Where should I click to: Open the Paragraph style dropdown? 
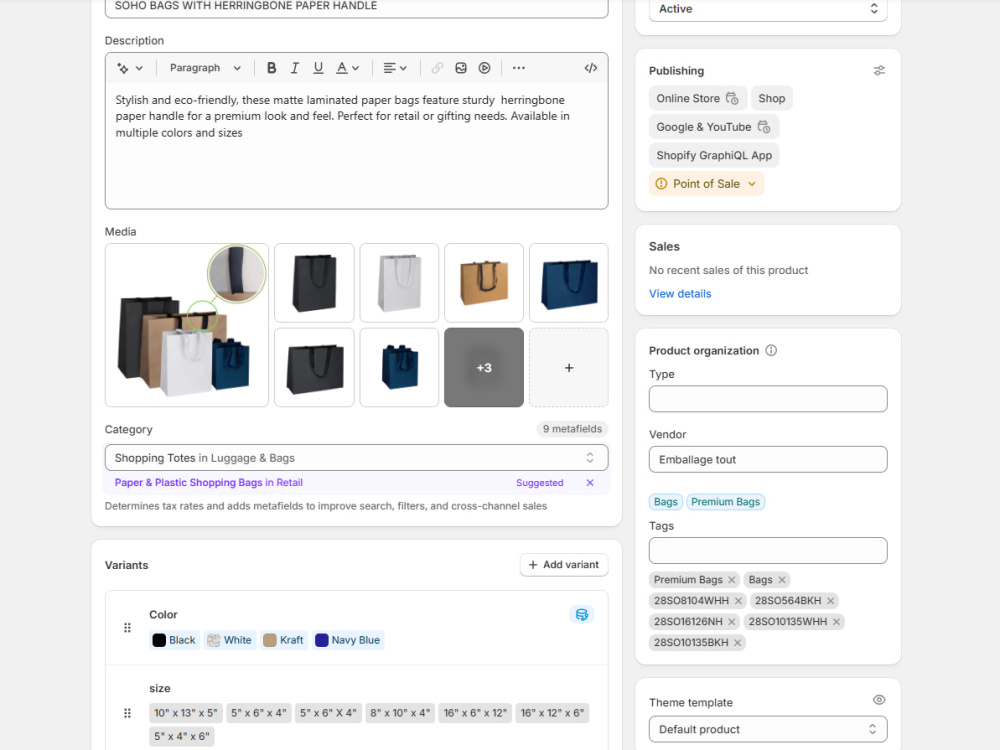pyautogui.click(x=205, y=68)
